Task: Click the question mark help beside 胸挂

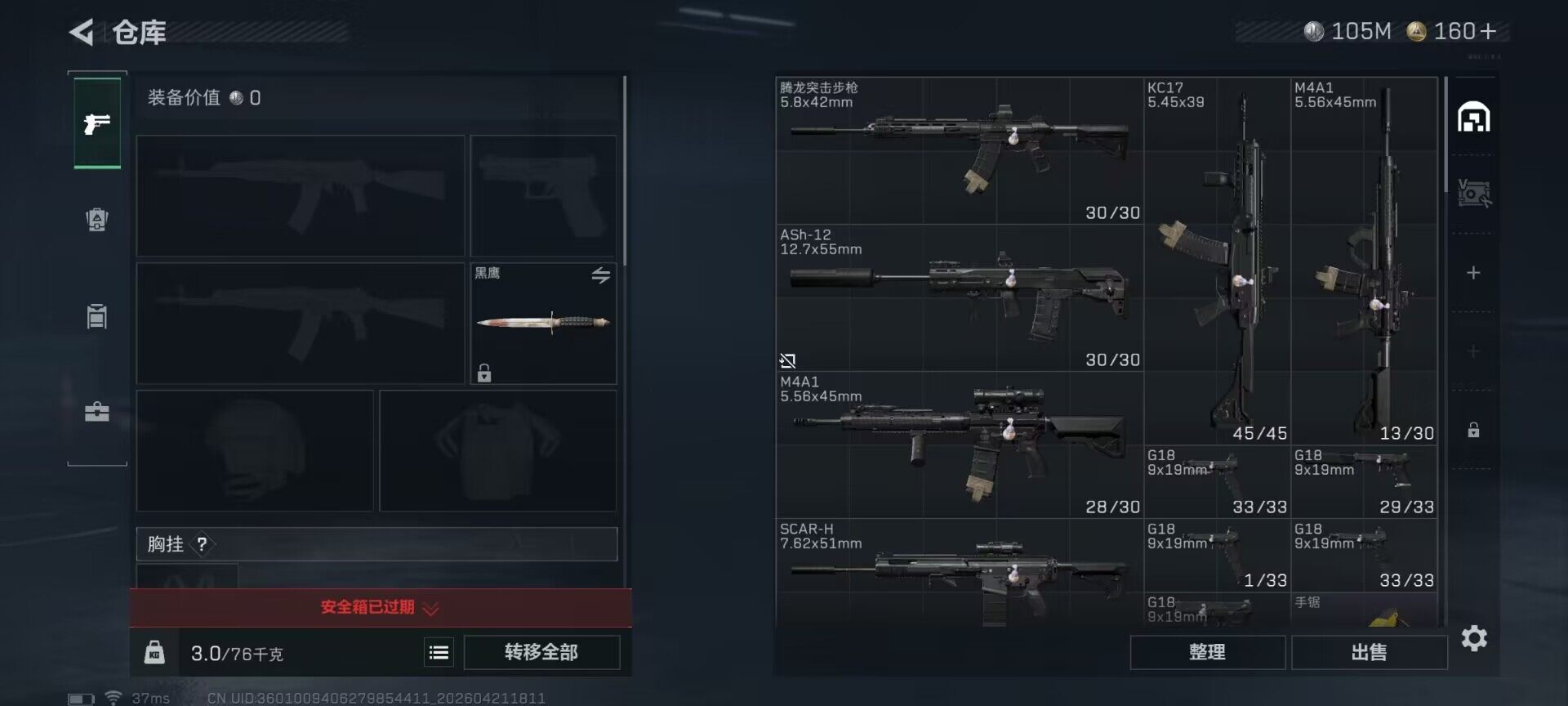Action: (x=202, y=544)
